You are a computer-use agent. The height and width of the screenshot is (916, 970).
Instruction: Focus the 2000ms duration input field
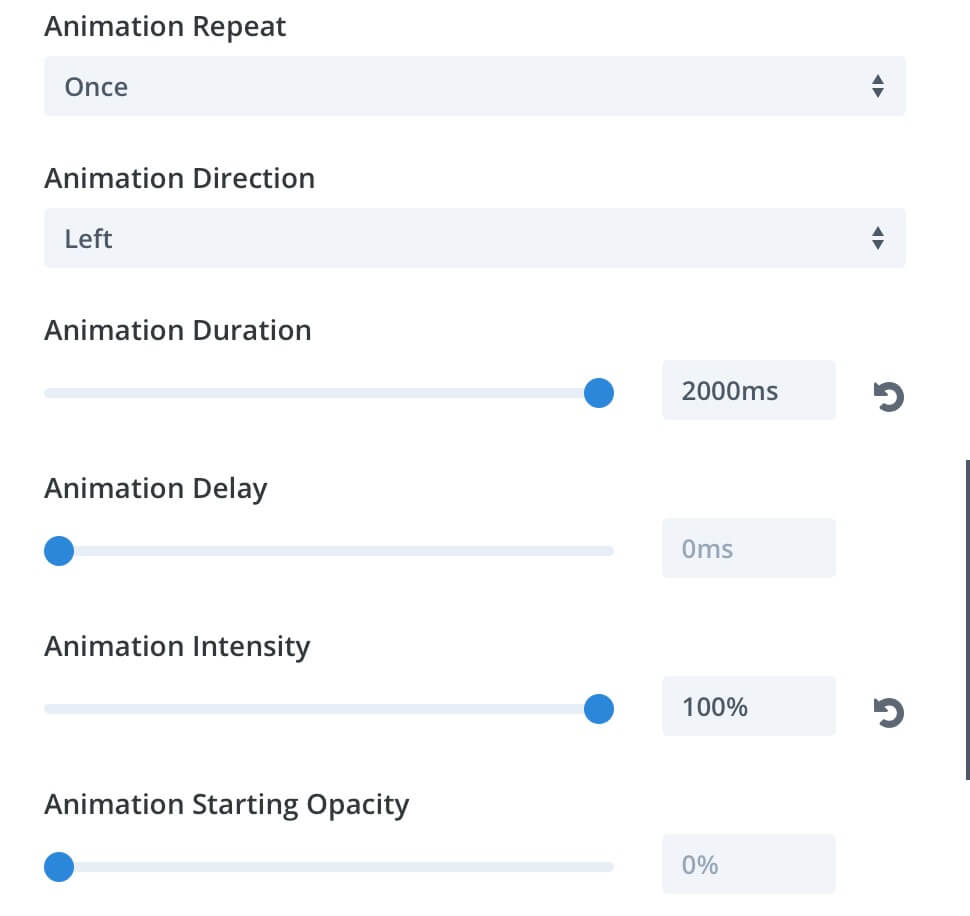point(749,390)
